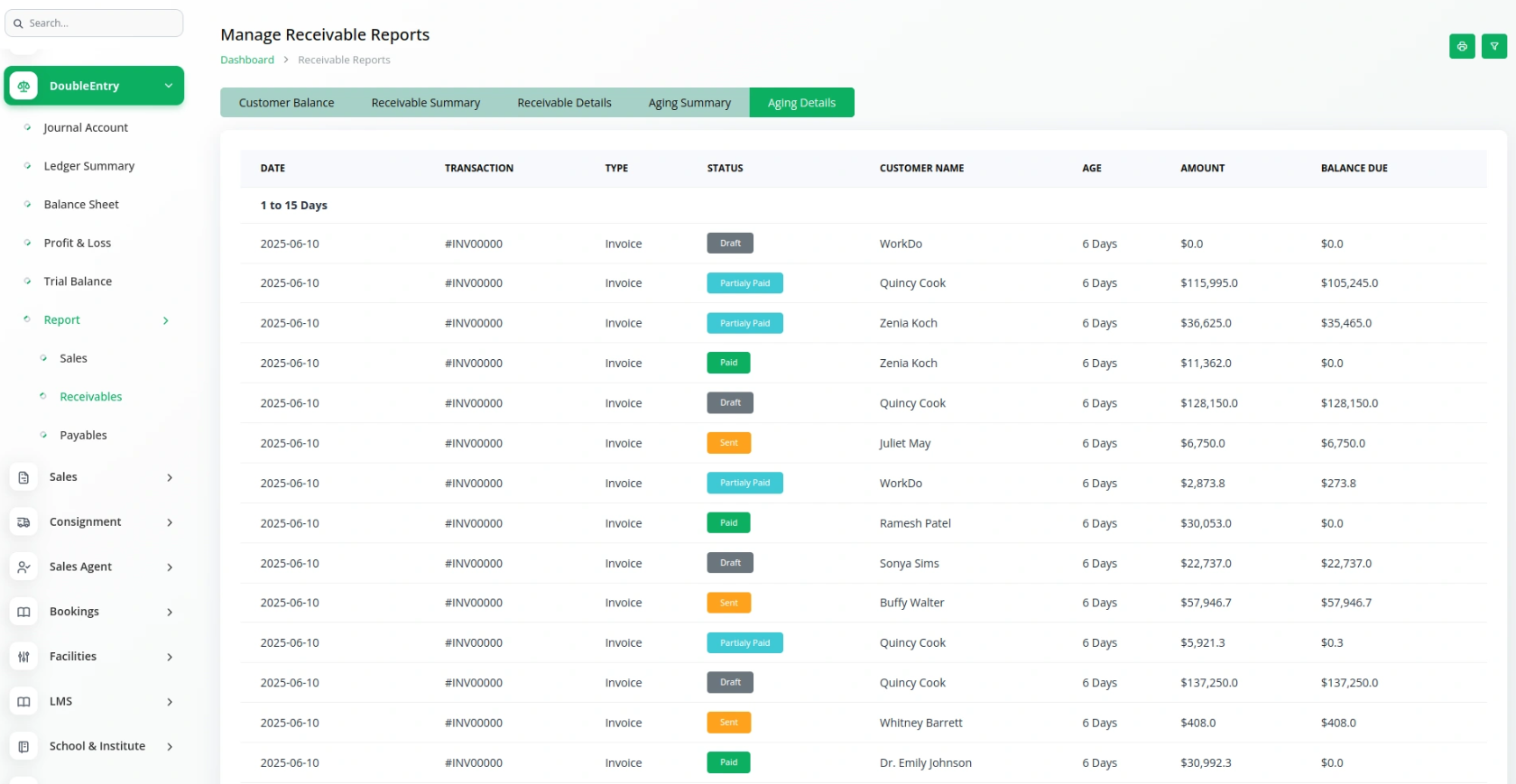Click the Sent badge for Juliet May
The height and width of the screenshot is (784, 1516).
point(728,443)
